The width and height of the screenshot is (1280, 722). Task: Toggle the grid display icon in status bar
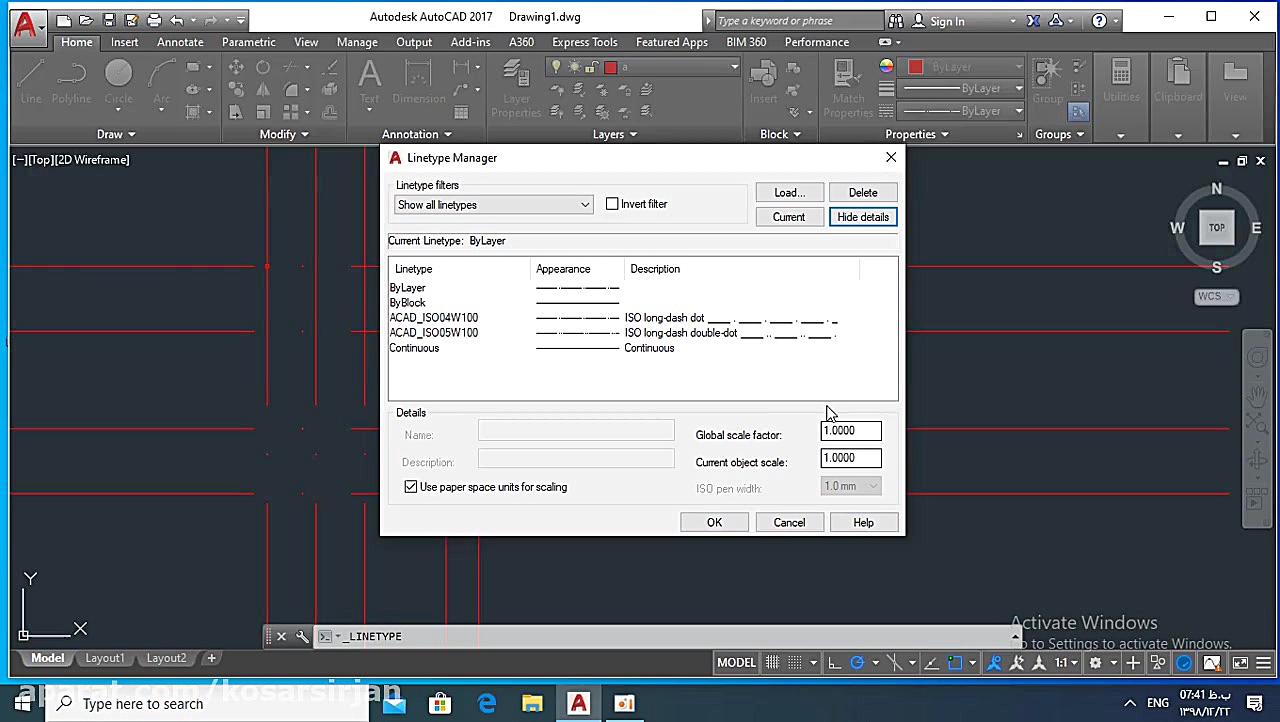(x=772, y=663)
